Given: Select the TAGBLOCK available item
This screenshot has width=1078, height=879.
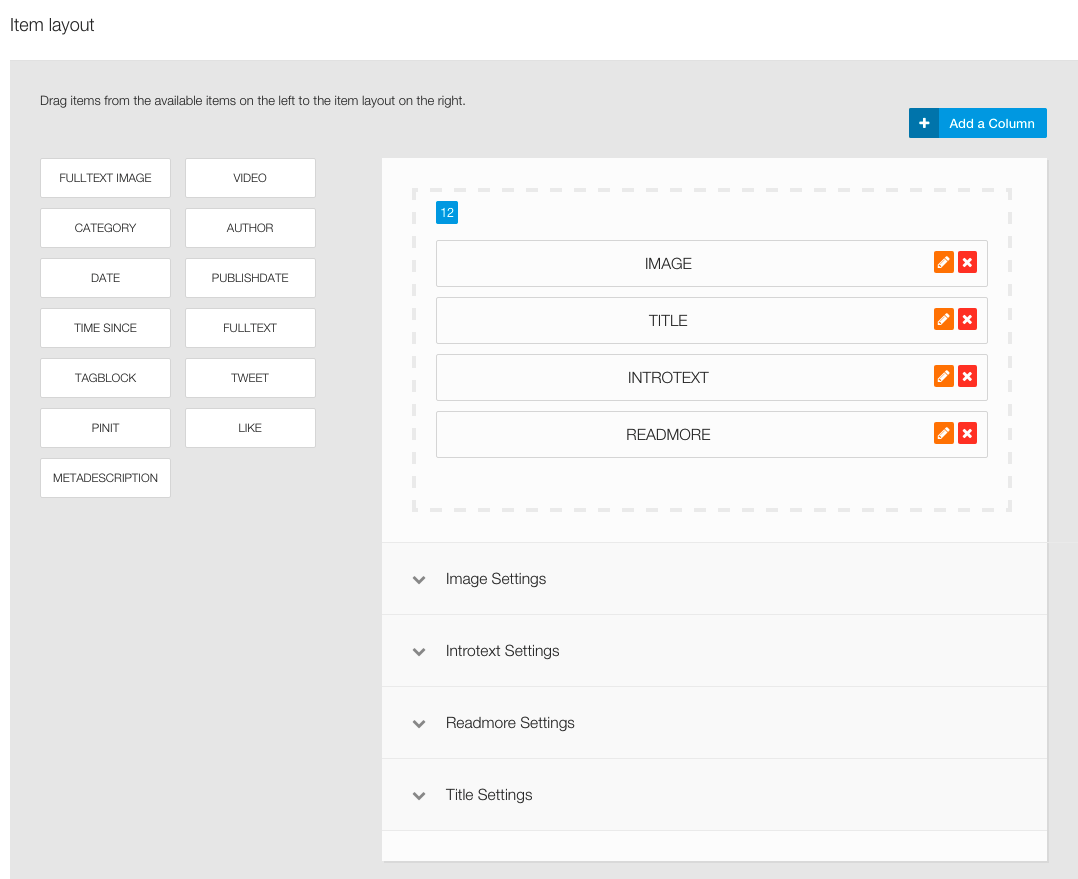Looking at the screenshot, I should [105, 378].
